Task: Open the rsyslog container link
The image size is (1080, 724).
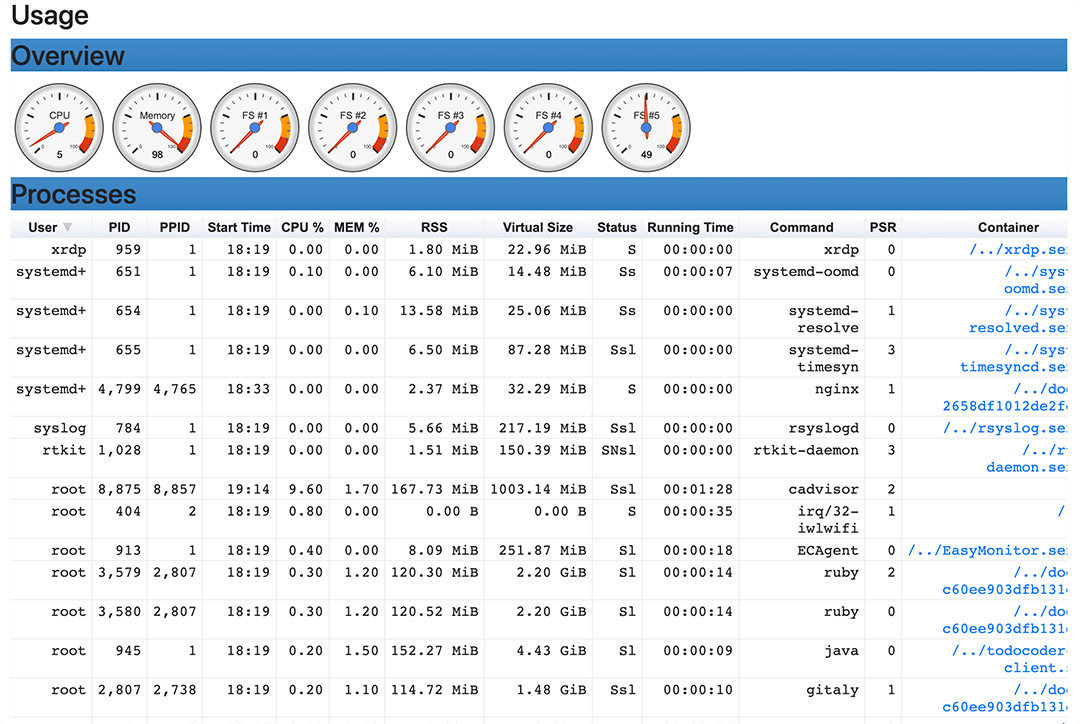Action: click(x=1003, y=428)
